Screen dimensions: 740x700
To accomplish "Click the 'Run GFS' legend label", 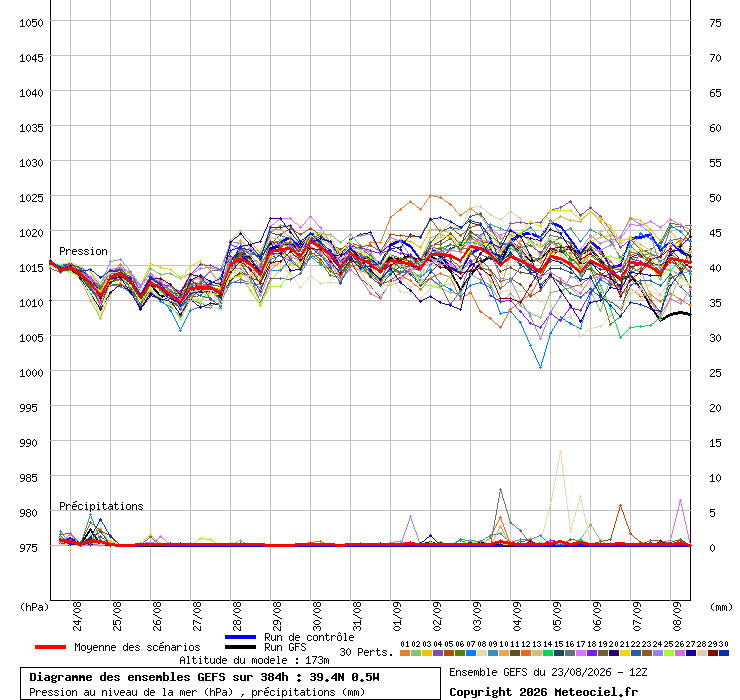I will click(x=285, y=647).
